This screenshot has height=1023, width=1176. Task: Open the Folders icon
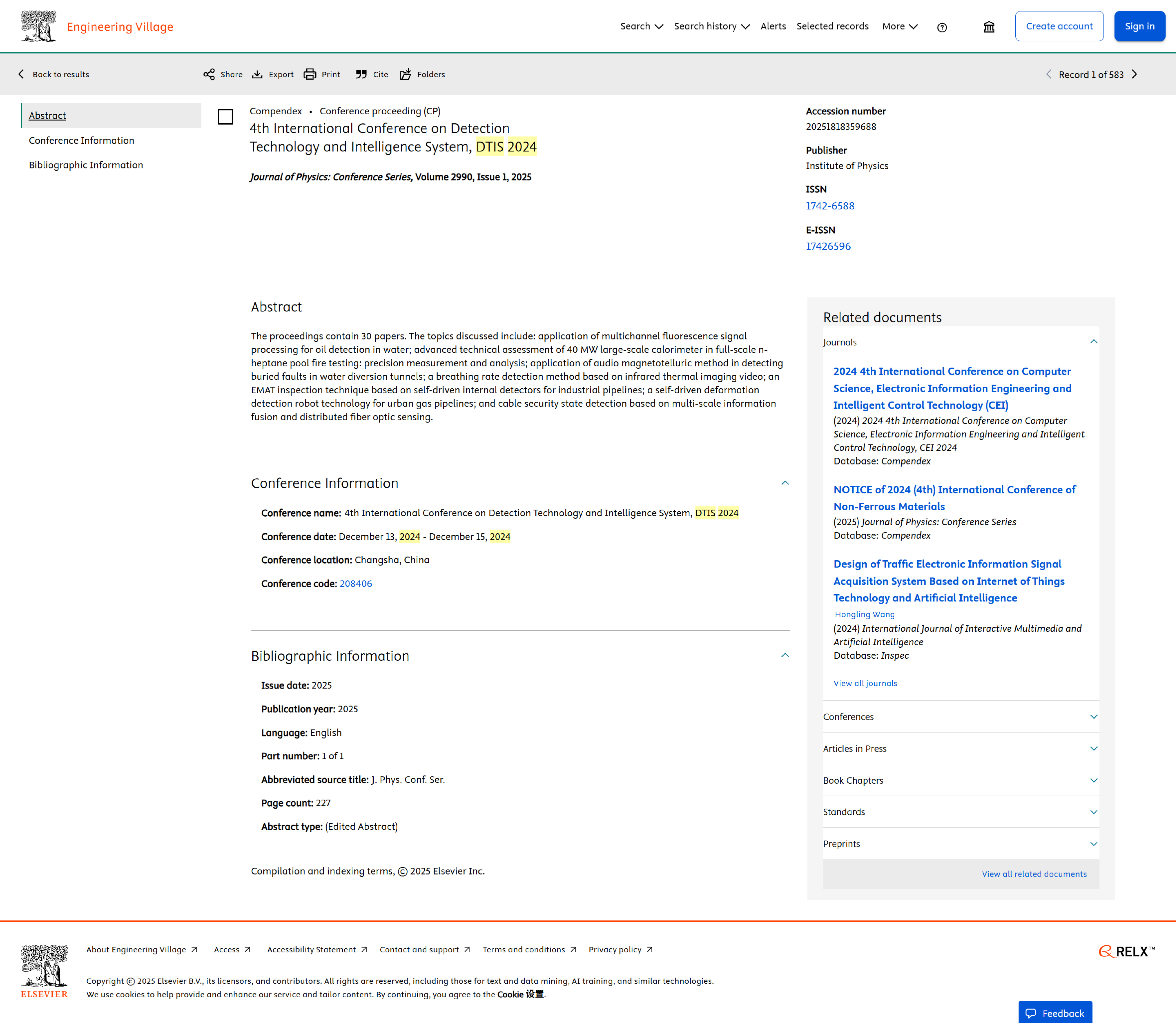tap(405, 74)
